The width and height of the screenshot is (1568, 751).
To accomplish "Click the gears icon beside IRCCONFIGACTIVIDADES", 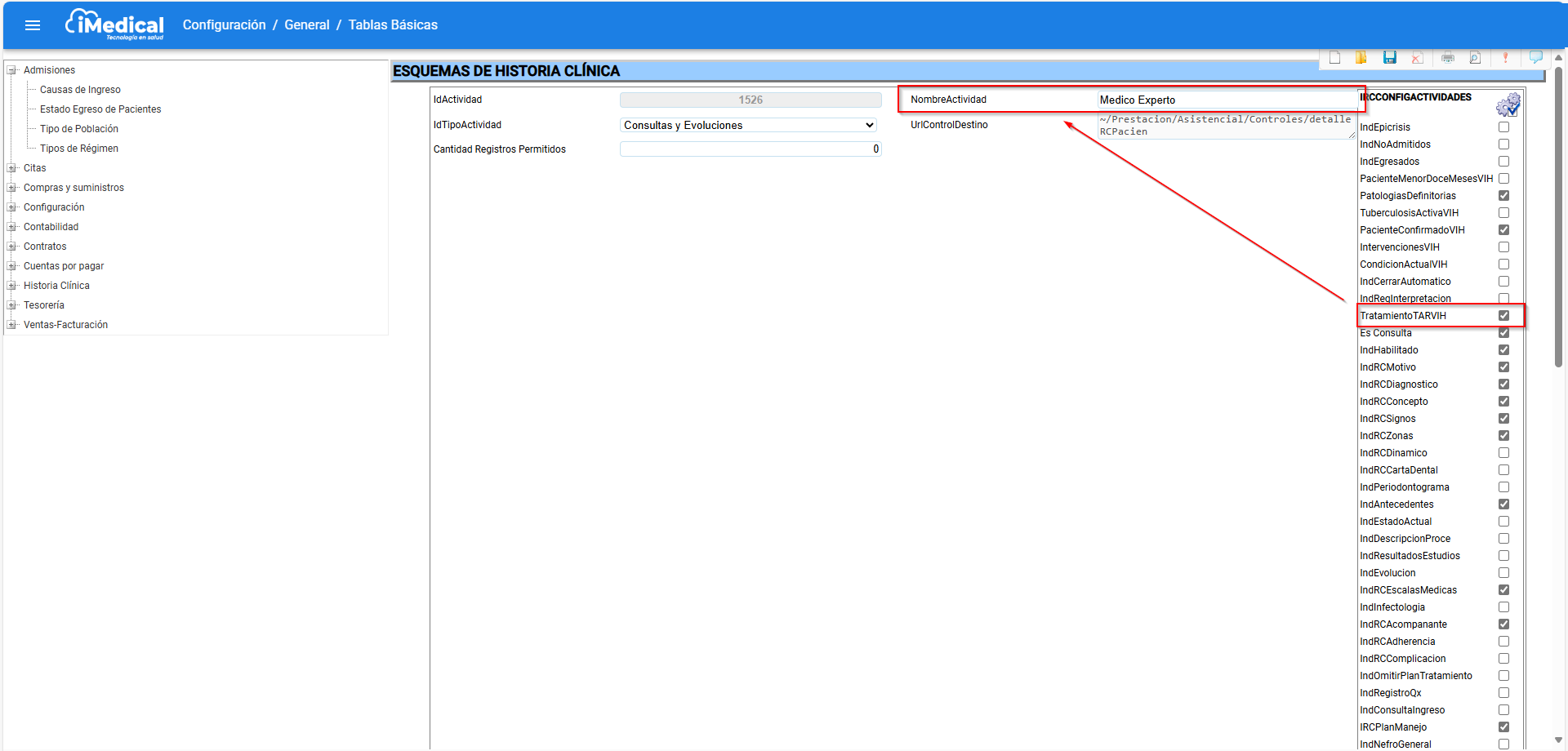I will (x=1508, y=104).
